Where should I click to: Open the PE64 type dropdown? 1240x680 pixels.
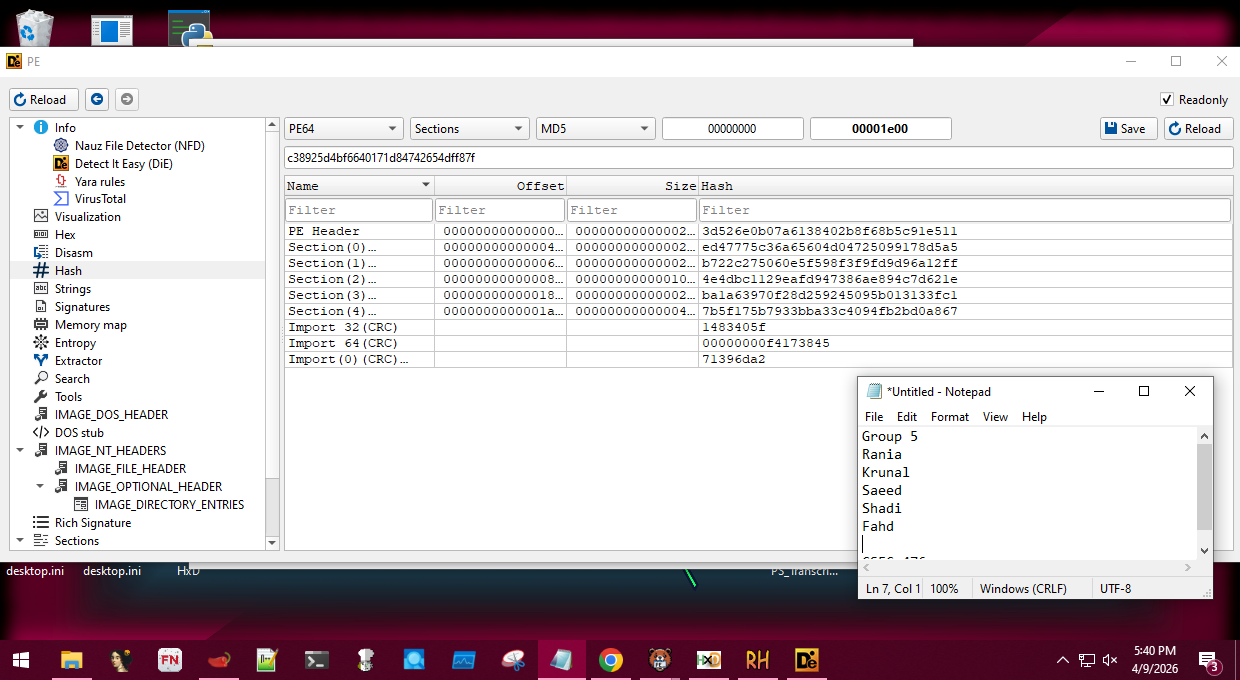343,129
